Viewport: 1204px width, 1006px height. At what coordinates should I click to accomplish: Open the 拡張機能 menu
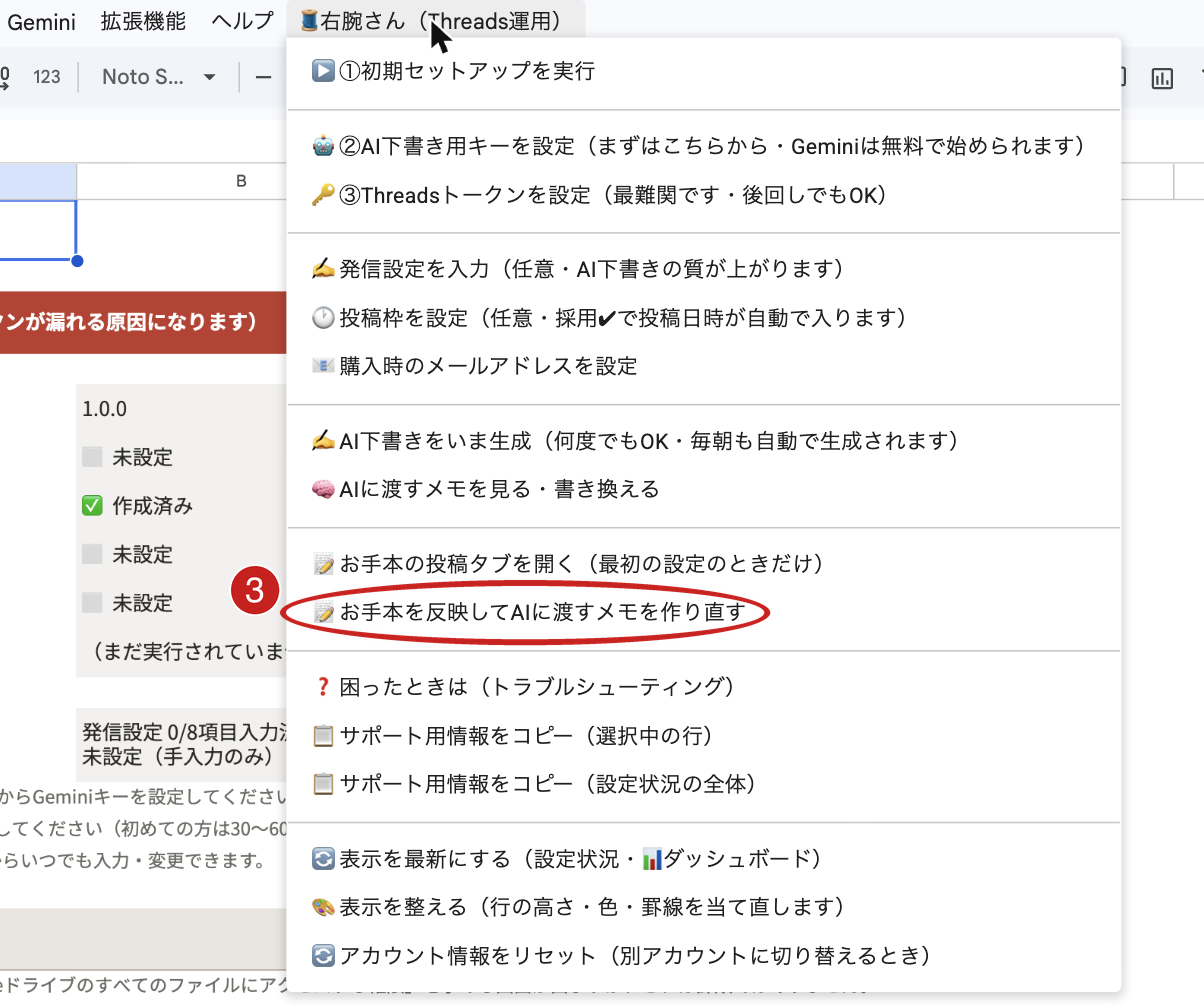click(143, 20)
